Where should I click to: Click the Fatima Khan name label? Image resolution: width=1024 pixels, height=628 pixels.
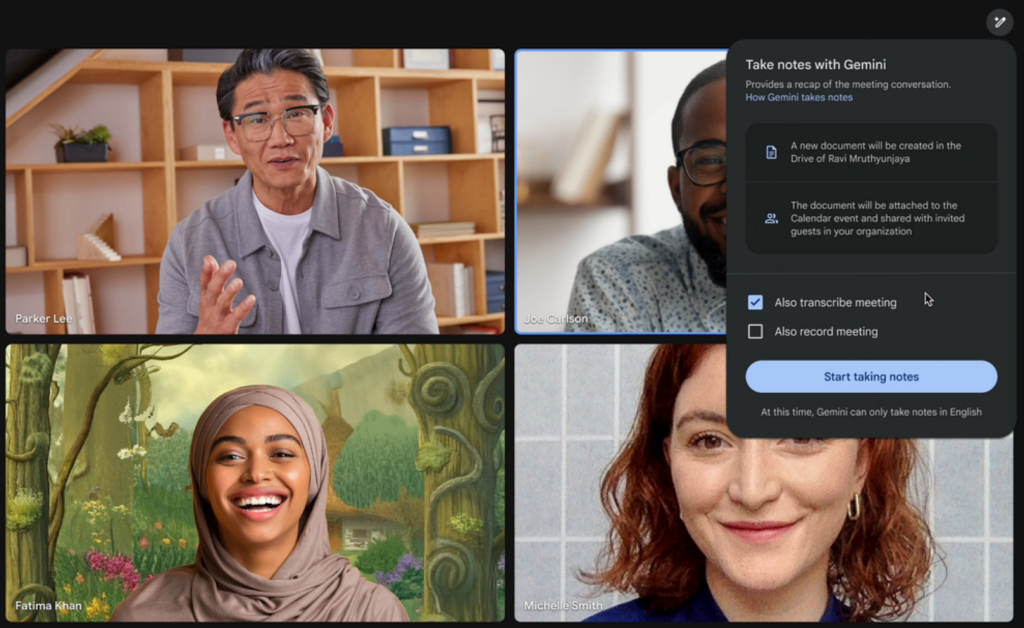click(x=49, y=606)
